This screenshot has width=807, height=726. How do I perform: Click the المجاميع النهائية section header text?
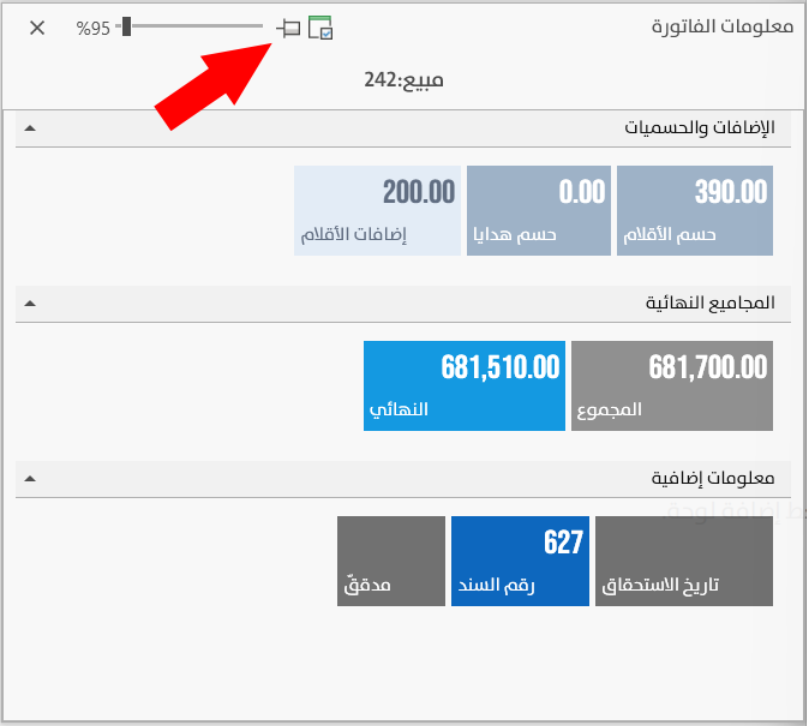point(711,303)
